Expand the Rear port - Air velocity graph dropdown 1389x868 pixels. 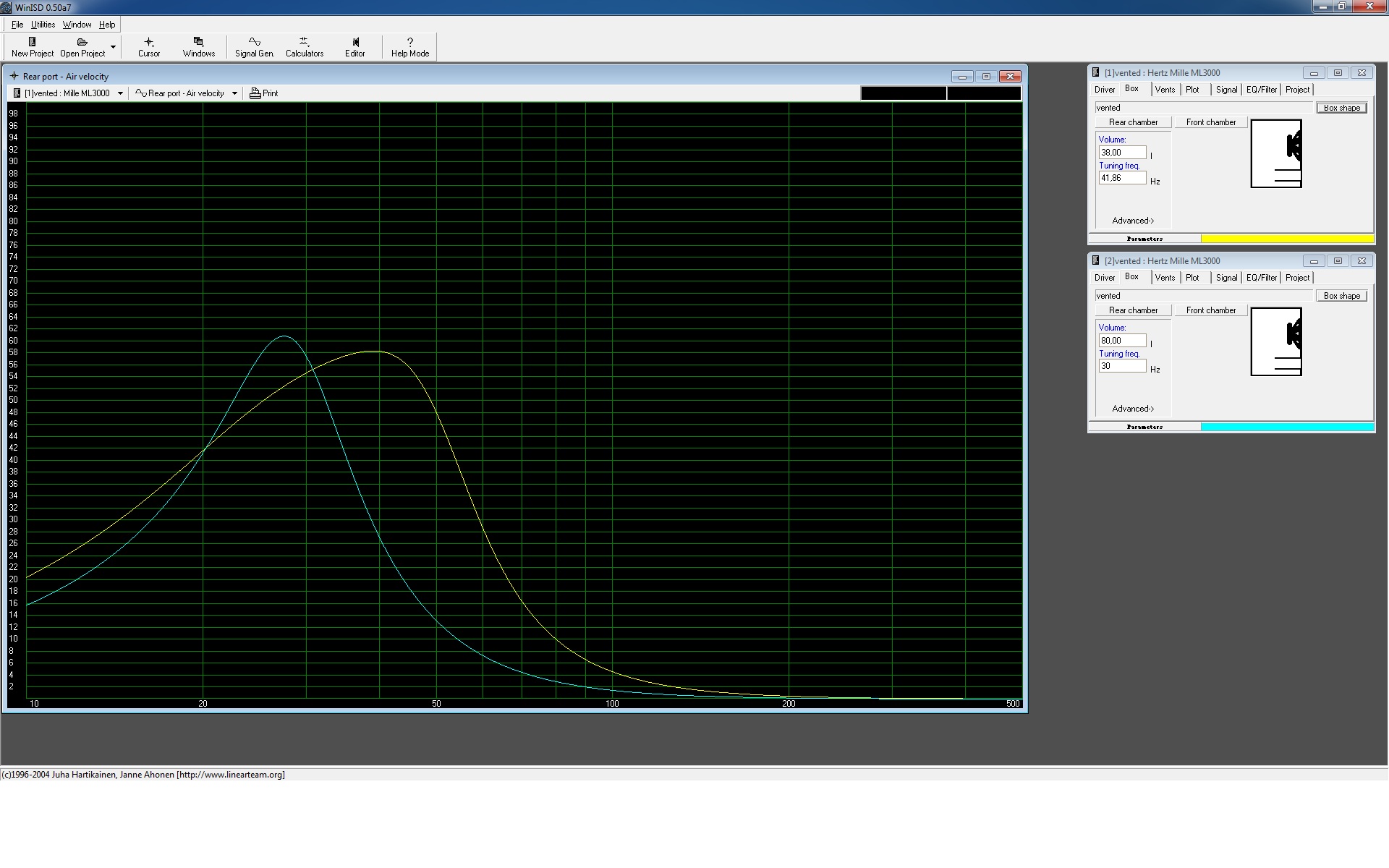click(x=234, y=93)
